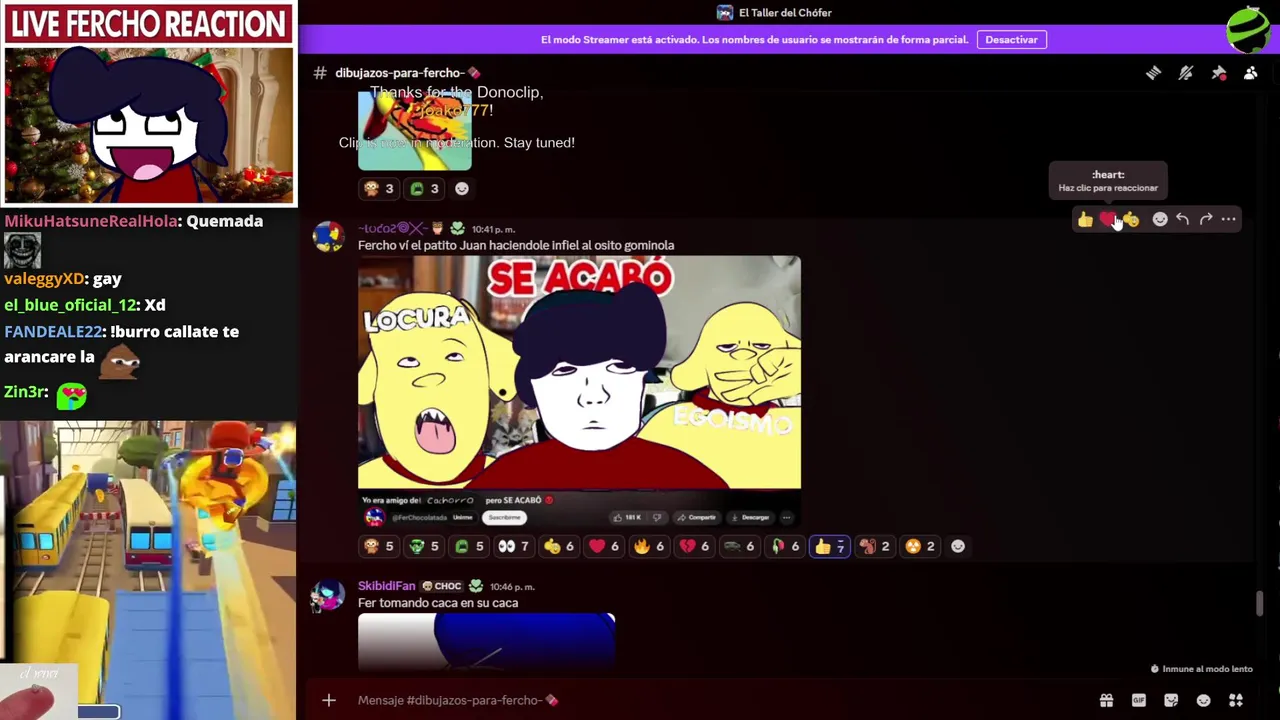Click the CHOC server tag badge

pyautogui.click(x=441, y=586)
